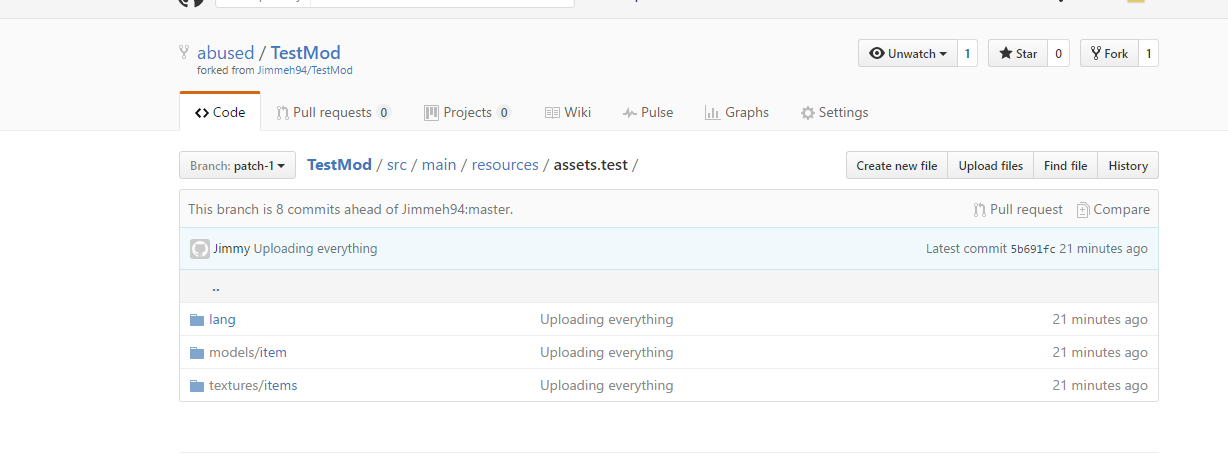The image size is (1228, 460).
Task: Open the abused user profile link
Action: click(x=225, y=53)
